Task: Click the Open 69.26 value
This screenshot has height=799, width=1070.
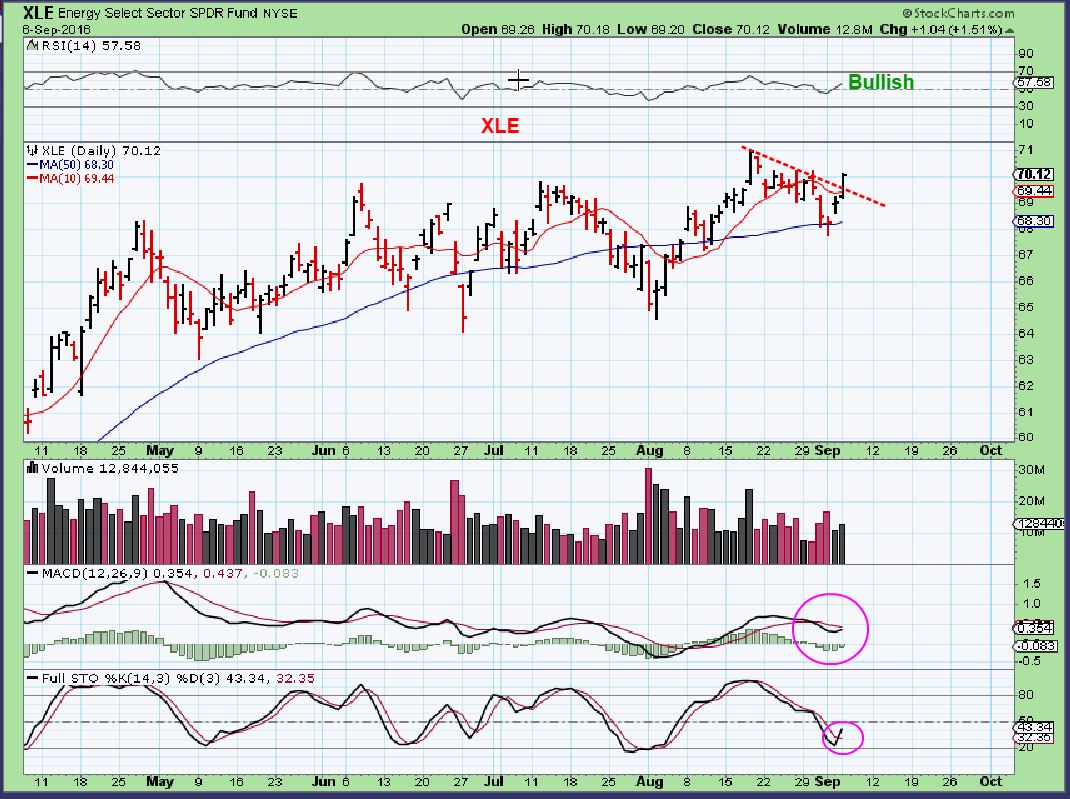Action: (x=498, y=29)
